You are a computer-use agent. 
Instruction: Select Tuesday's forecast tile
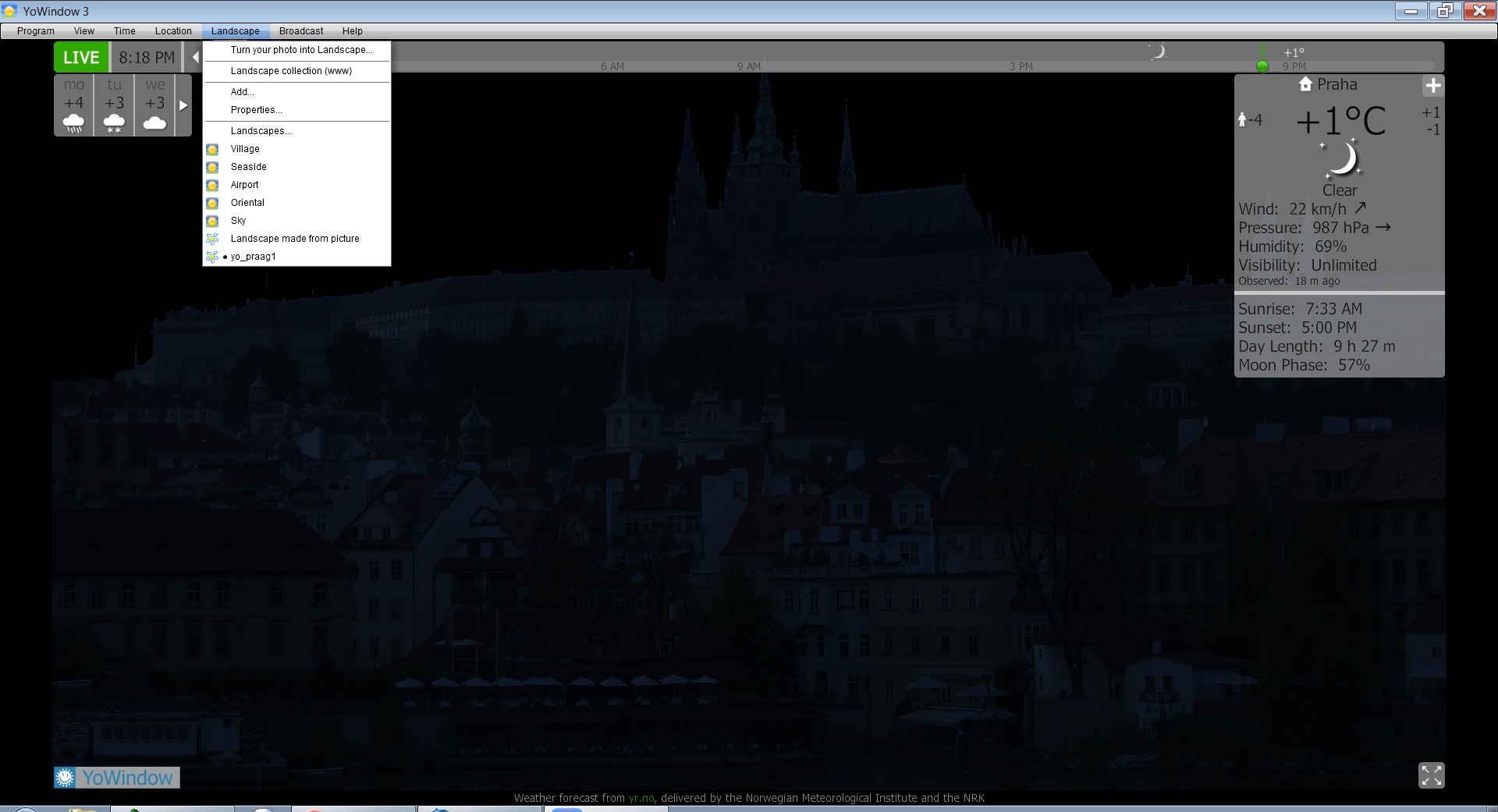[x=114, y=105]
